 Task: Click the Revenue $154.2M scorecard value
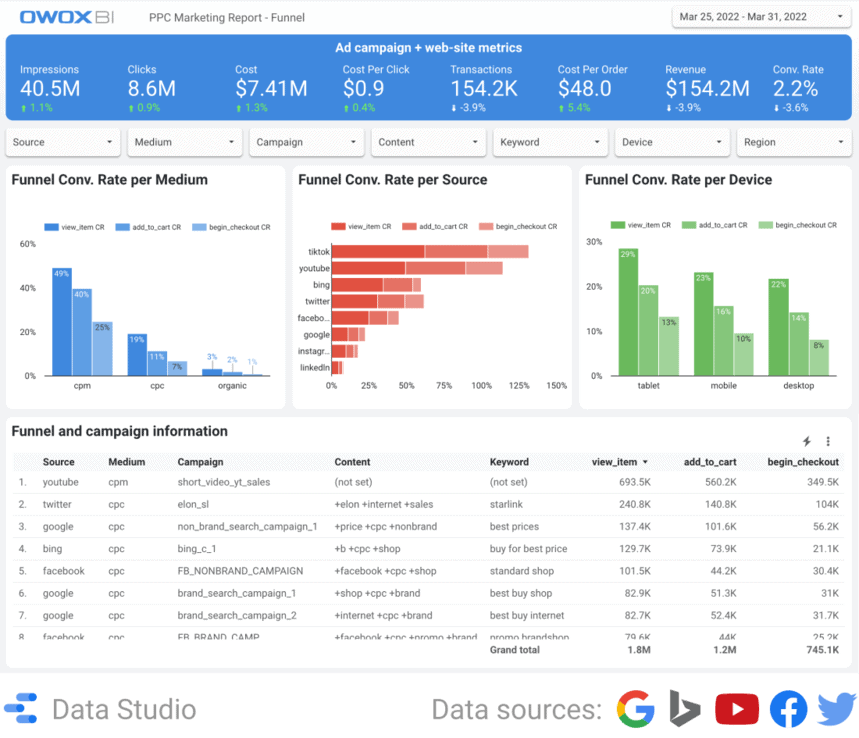click(x=707, y=89)
